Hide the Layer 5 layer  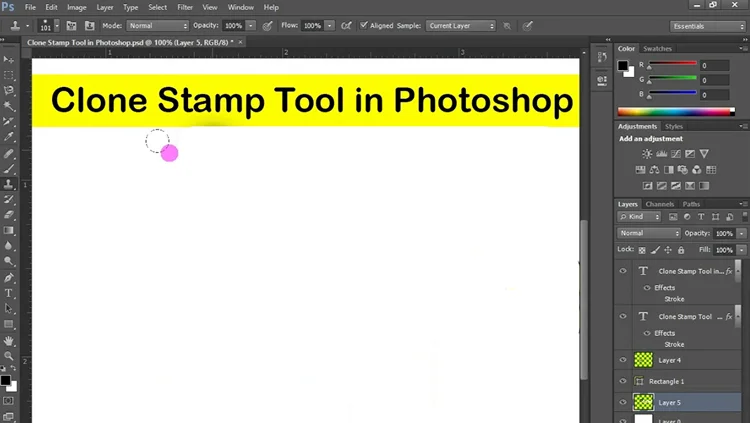(x=623, y=402)
